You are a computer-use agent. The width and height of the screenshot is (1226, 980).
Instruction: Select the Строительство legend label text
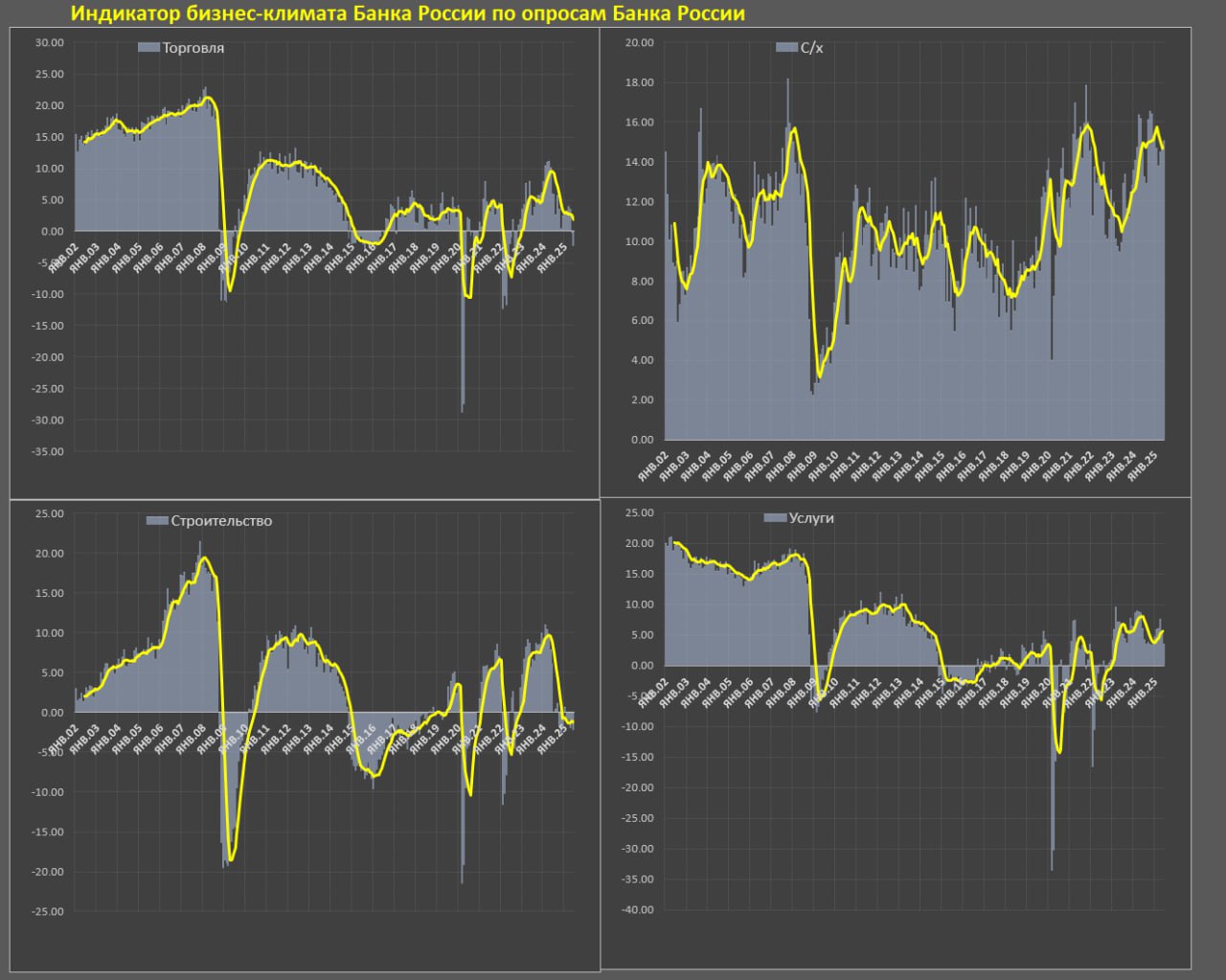[x=221, y=521]
